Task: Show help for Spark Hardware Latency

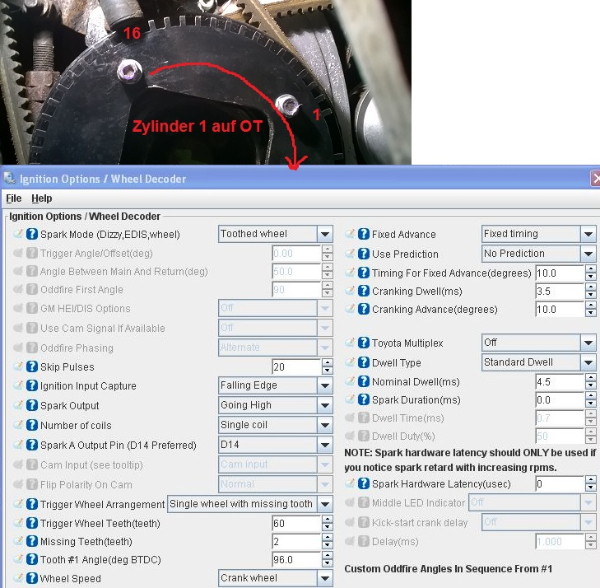Action: coord(364,483)
